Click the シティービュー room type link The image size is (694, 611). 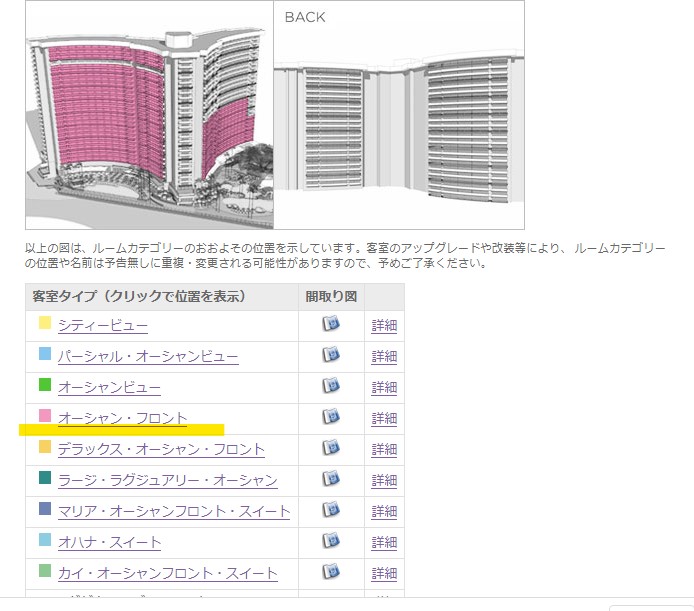103,326
